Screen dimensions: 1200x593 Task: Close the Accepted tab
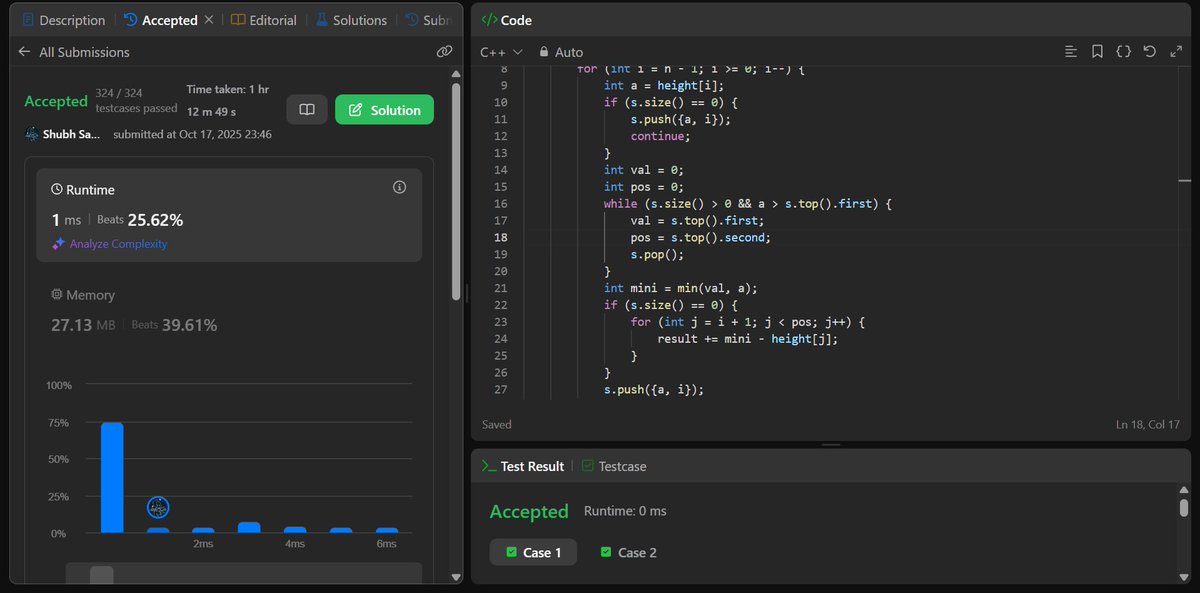pos(208,20)
